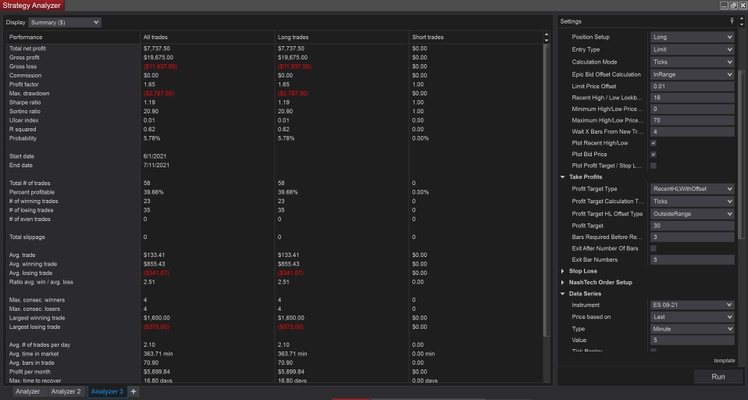Image resolution: width=748 pixels, height=400 pixels.
Task: Click the Limit Price Offset input field
Action: [x=692, y=86]
